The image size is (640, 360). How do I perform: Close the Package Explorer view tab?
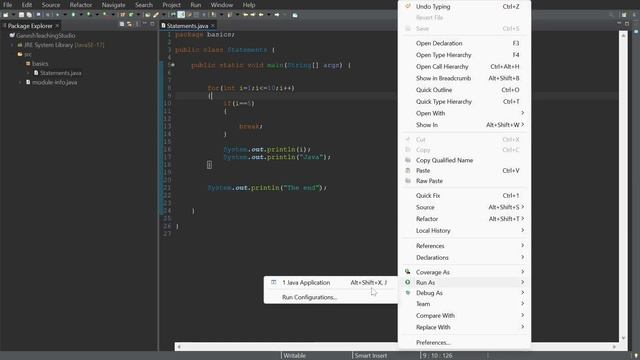click(x=57, y=26)
